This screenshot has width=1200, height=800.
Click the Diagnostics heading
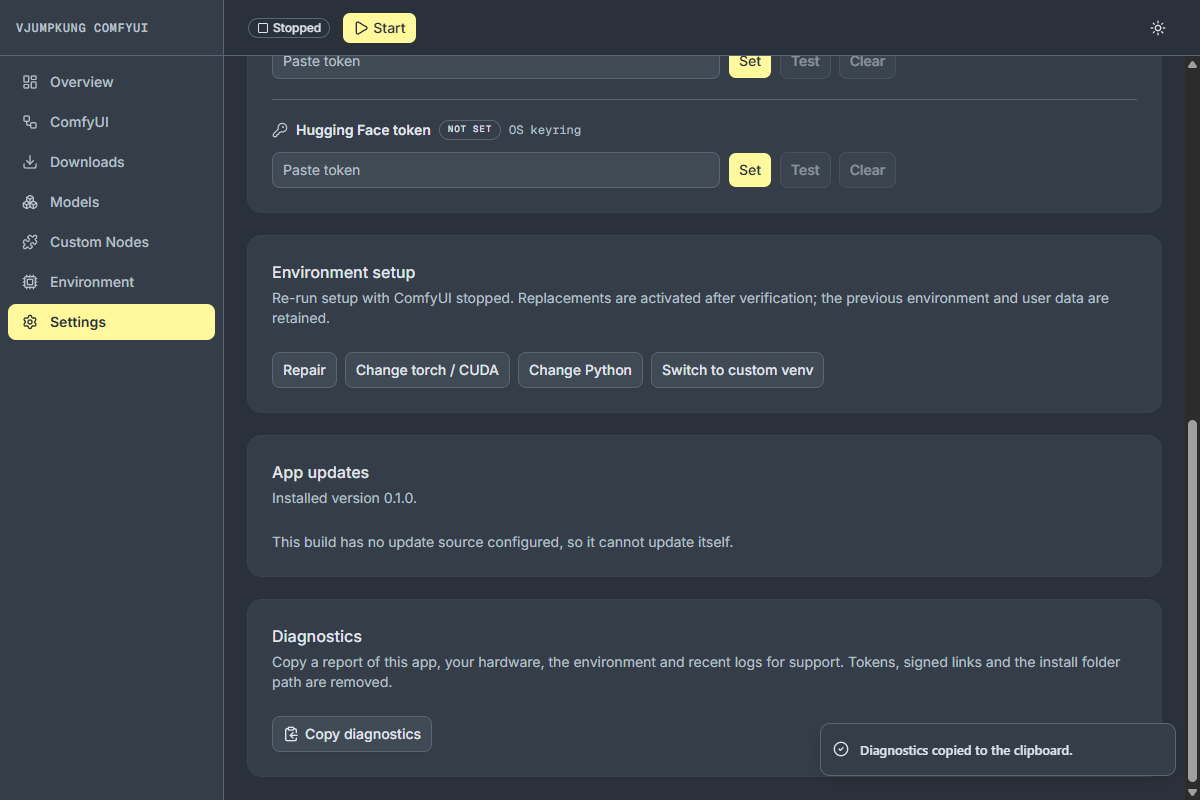tap(317, 636)
